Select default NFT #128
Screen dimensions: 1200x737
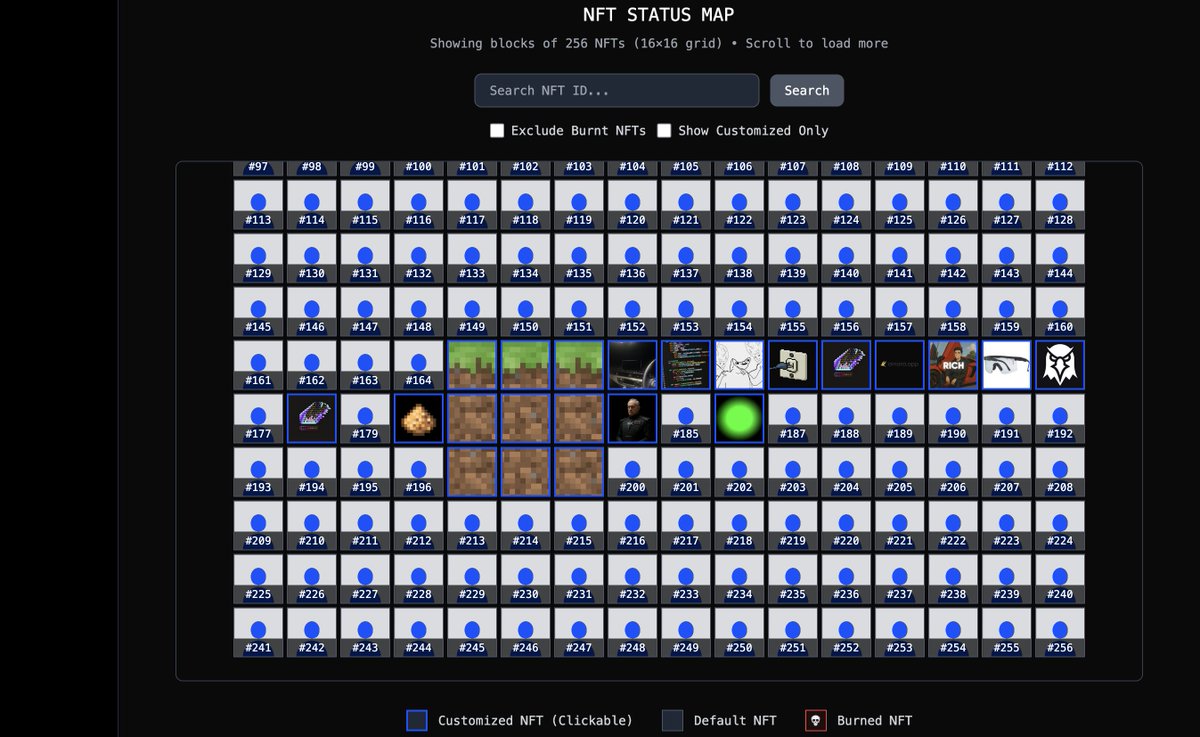pyautogui.click(x=1060, y=204)
